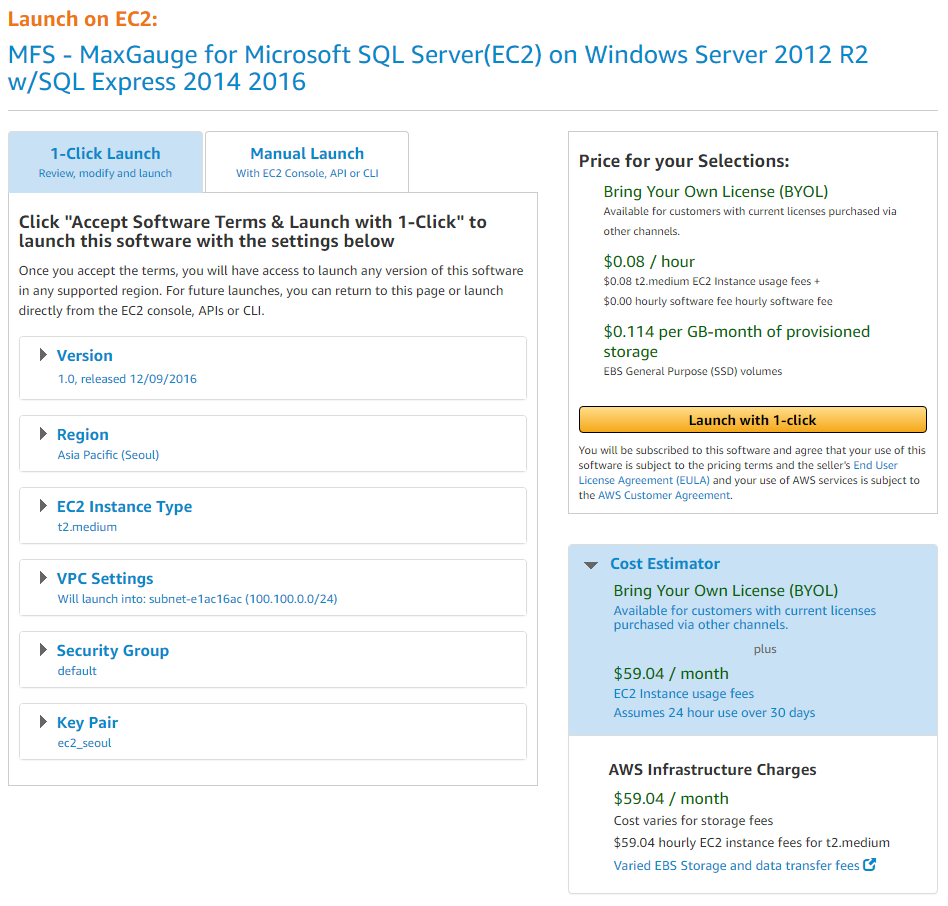Click '$59.04 / month' under AWS Infrastructure Charges
Screen dimensions: 948x906
[x=671, y=798]
